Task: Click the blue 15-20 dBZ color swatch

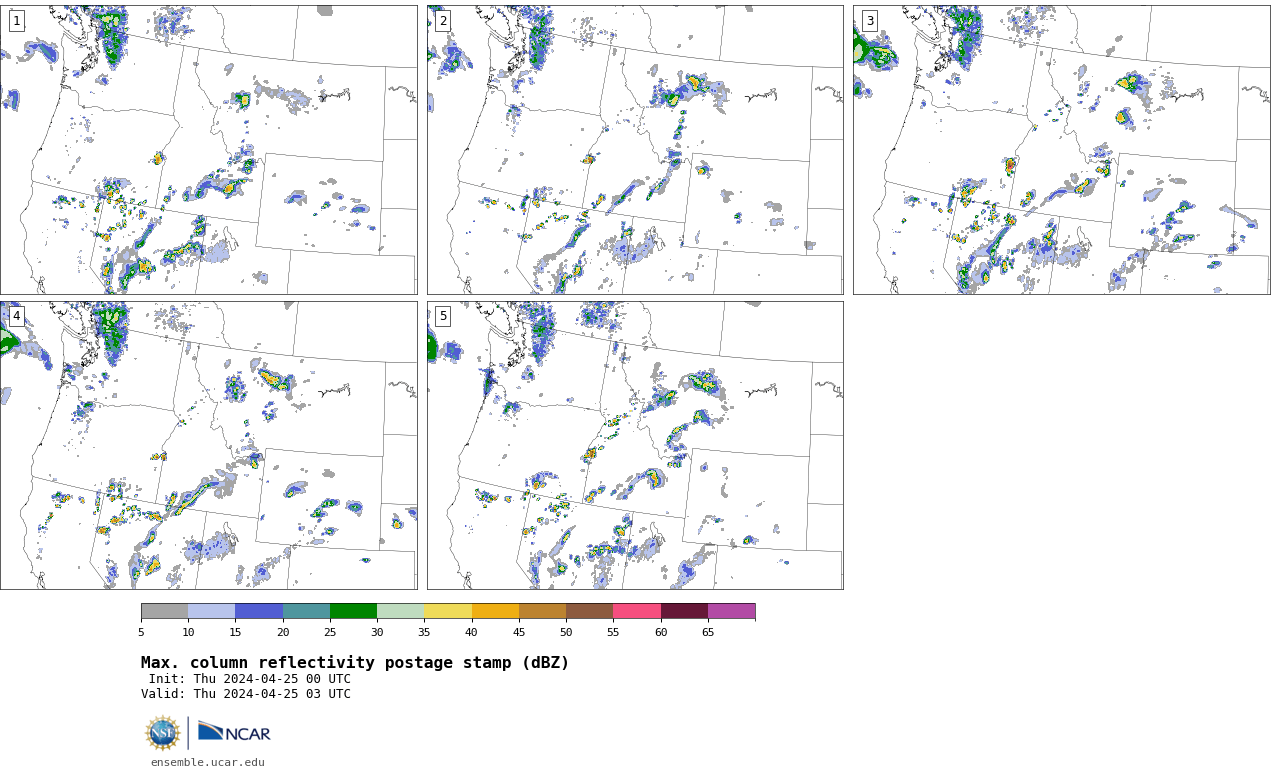Action: pyautogui.click(x=259, y=611)
